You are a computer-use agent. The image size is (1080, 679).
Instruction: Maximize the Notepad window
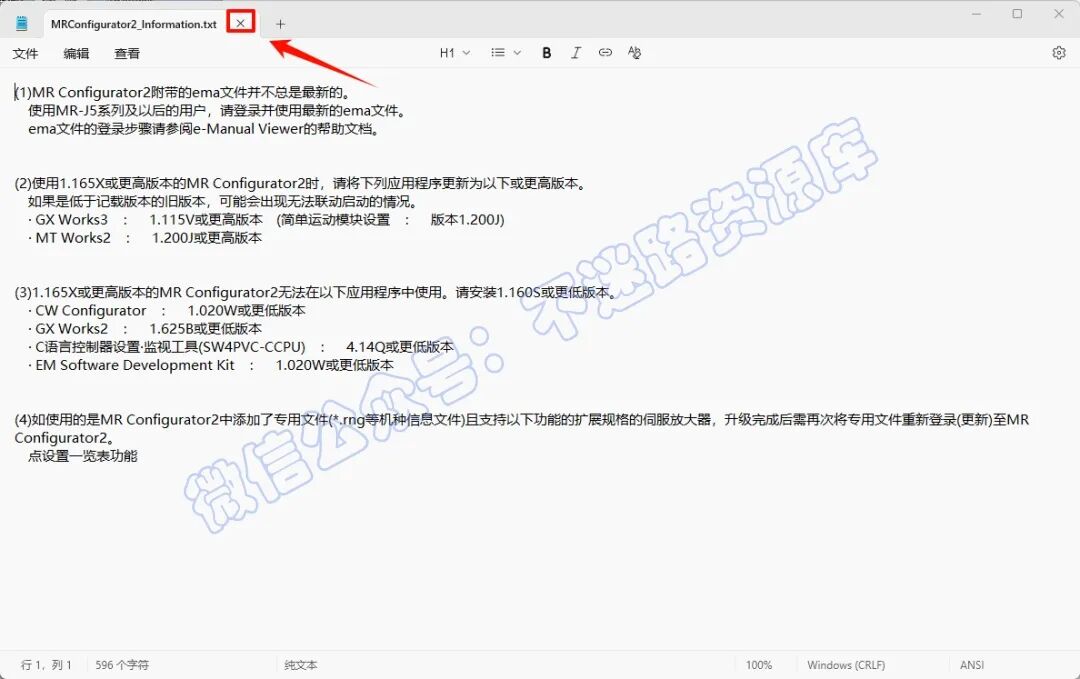[x=1017, y=14]
